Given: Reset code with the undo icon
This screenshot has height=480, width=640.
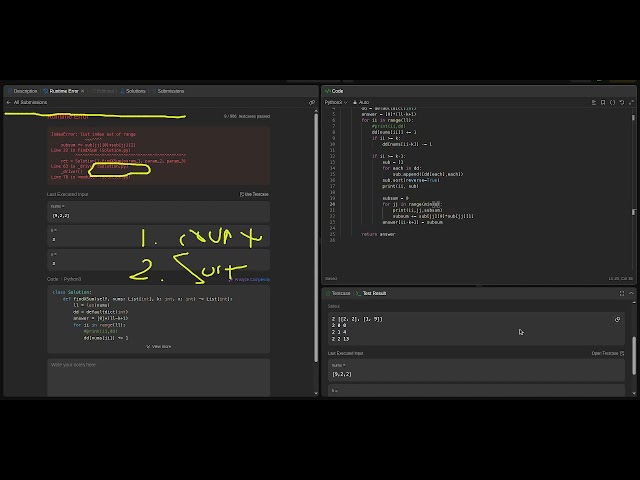Looking at the screenshot, I should point(622,102).
